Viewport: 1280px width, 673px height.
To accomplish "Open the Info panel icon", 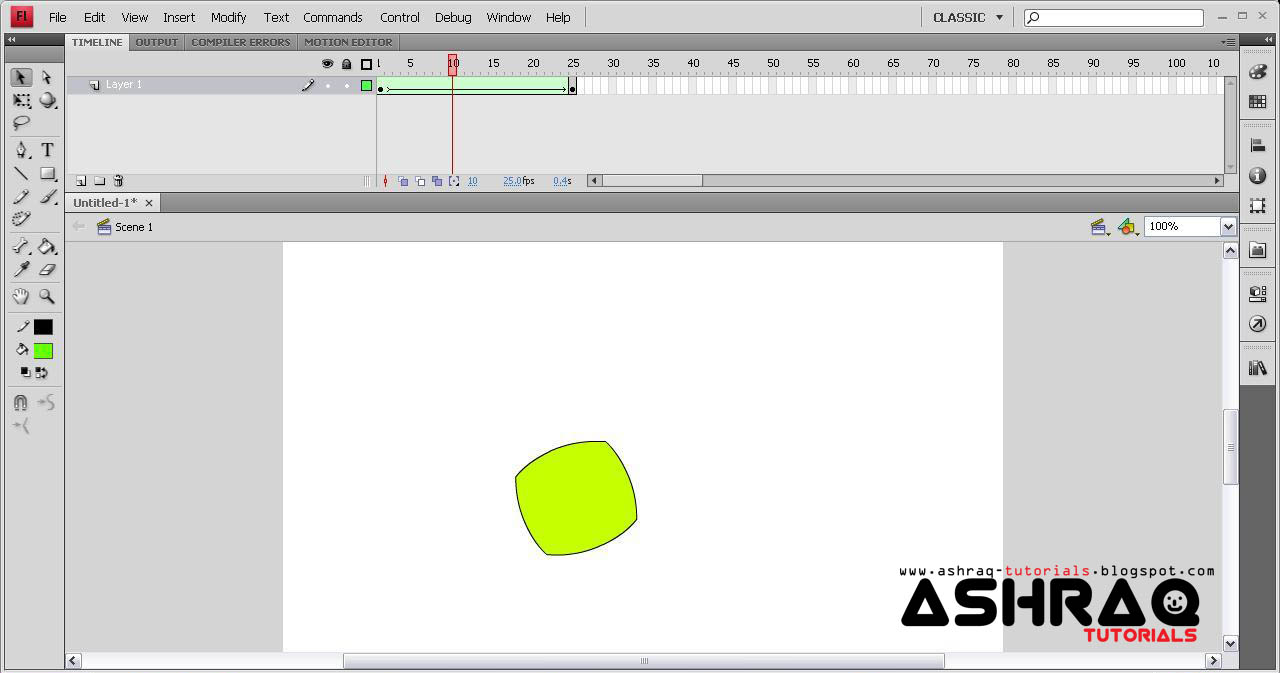I will click(1258, 175).
